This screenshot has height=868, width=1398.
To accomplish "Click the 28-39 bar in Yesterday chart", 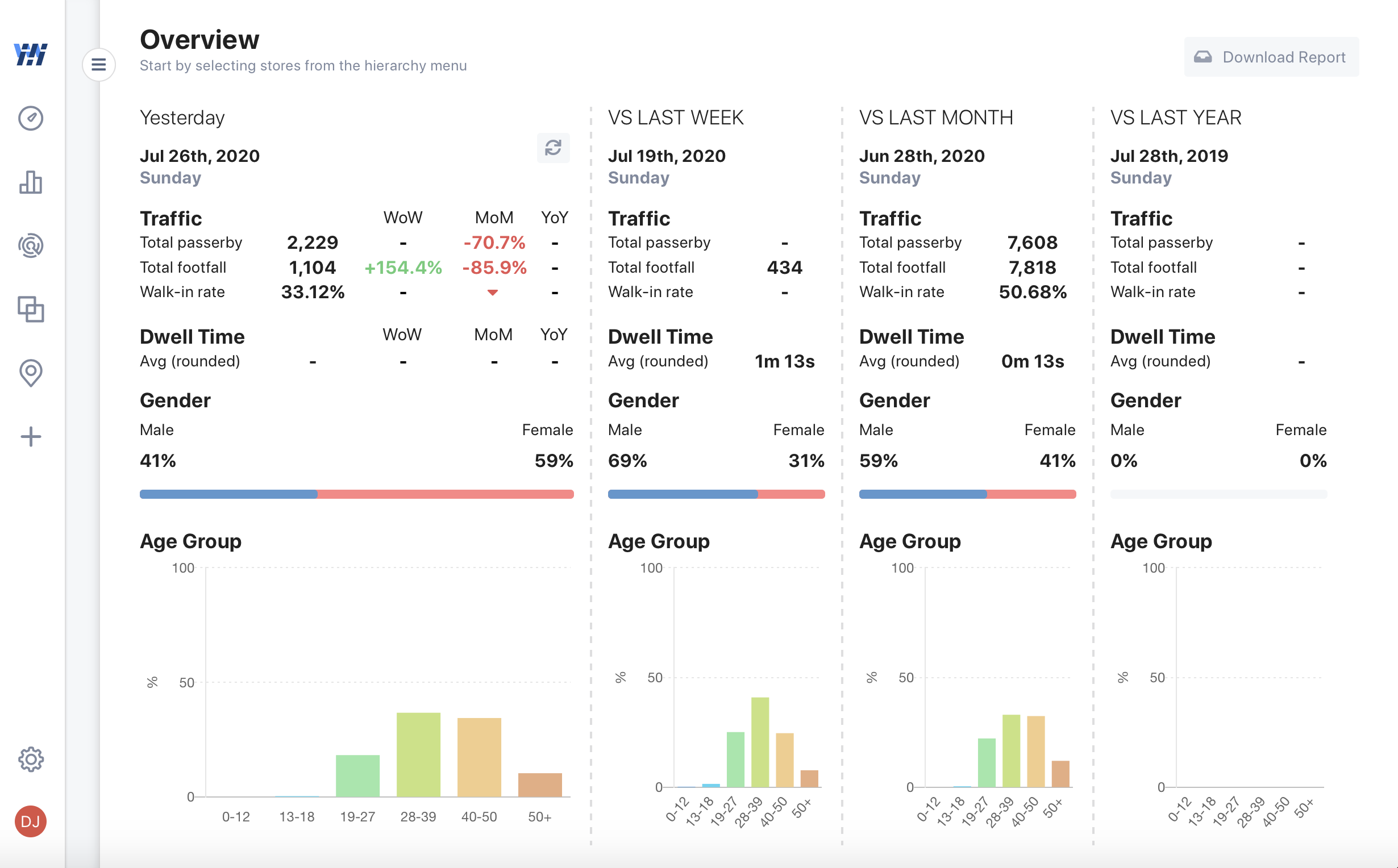I will coord(418,754).
